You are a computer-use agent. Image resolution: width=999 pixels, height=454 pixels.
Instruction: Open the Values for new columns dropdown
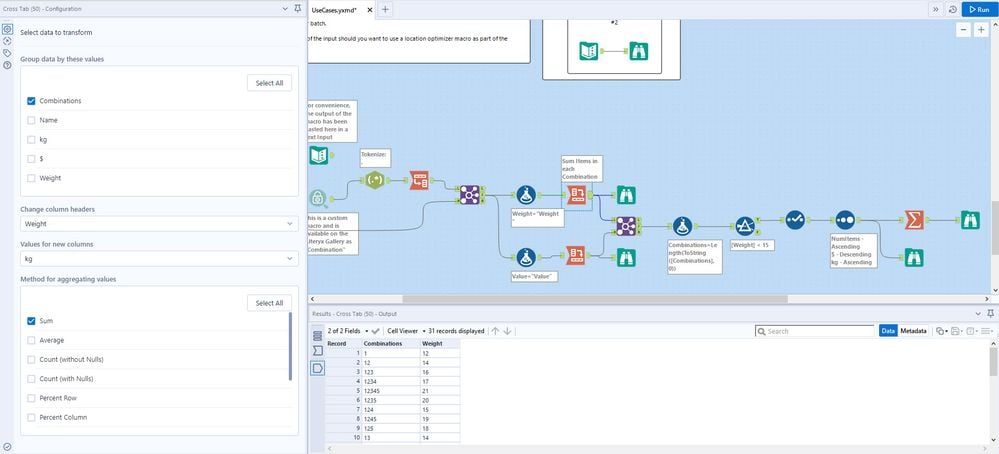(159, 259)
